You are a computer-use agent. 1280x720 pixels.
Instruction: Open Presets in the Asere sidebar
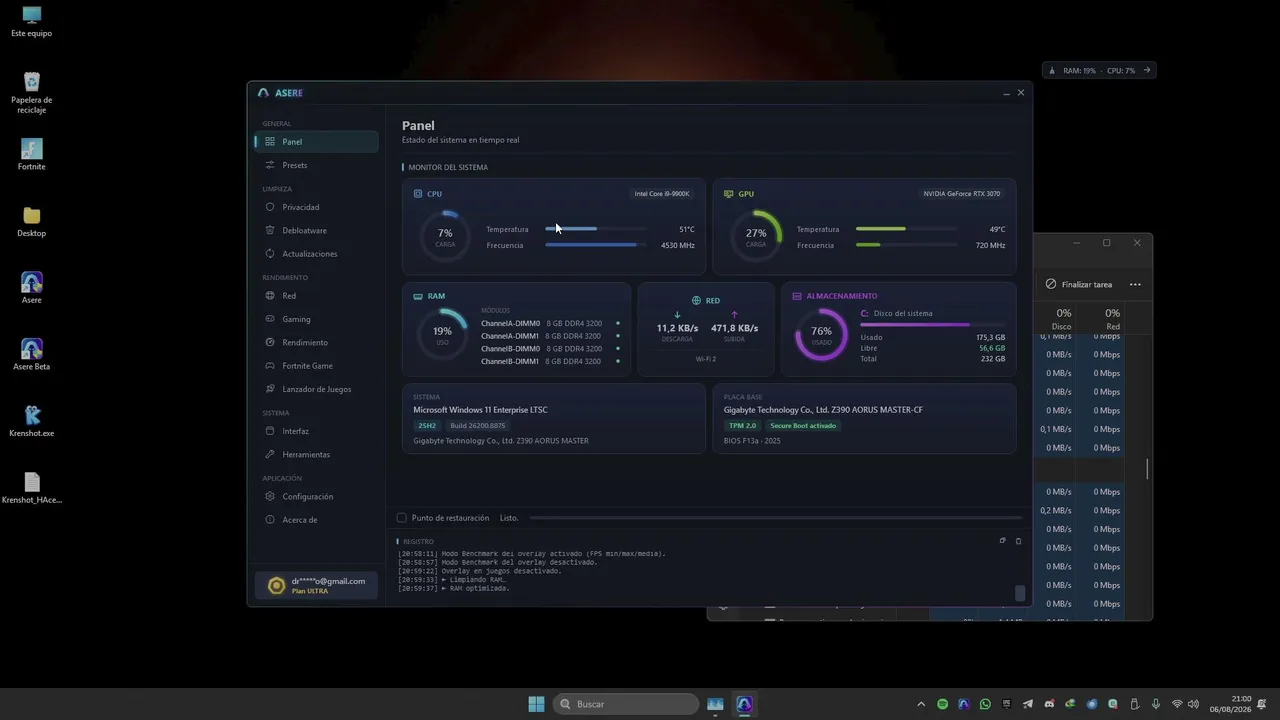pyautogui.click(x=316, y=165)
